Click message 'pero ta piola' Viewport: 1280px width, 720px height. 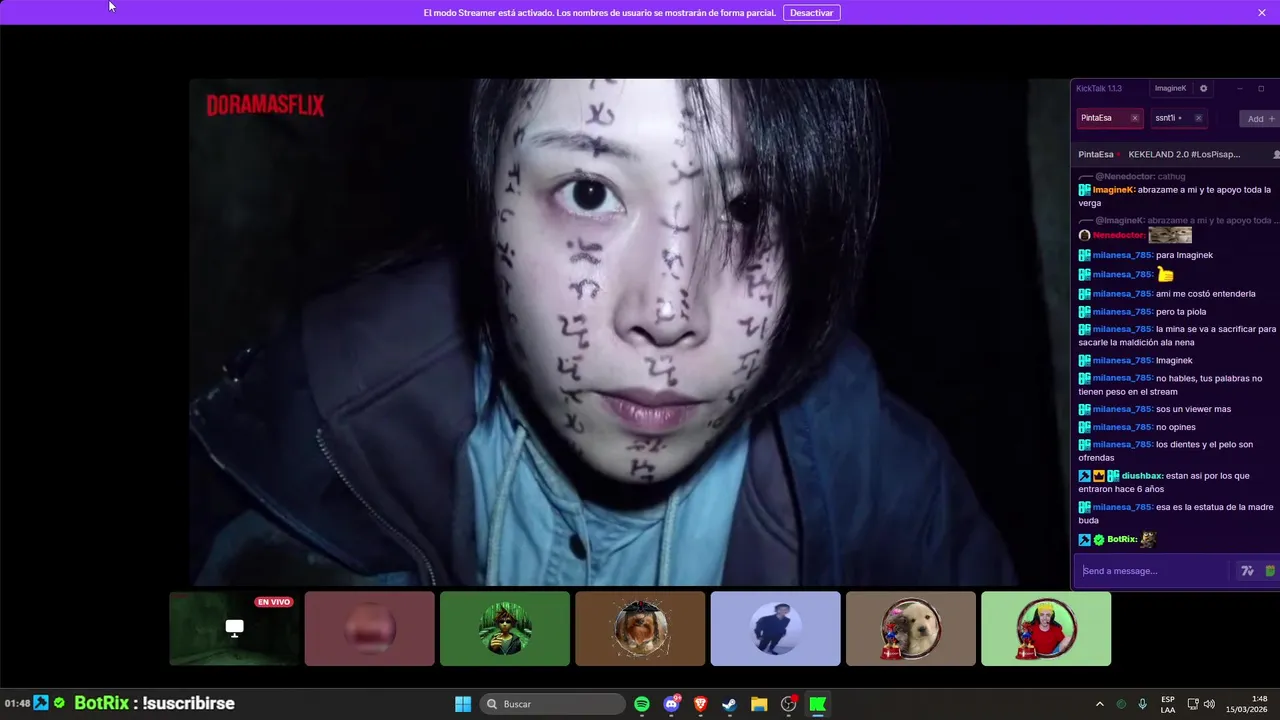[1181, 312]
